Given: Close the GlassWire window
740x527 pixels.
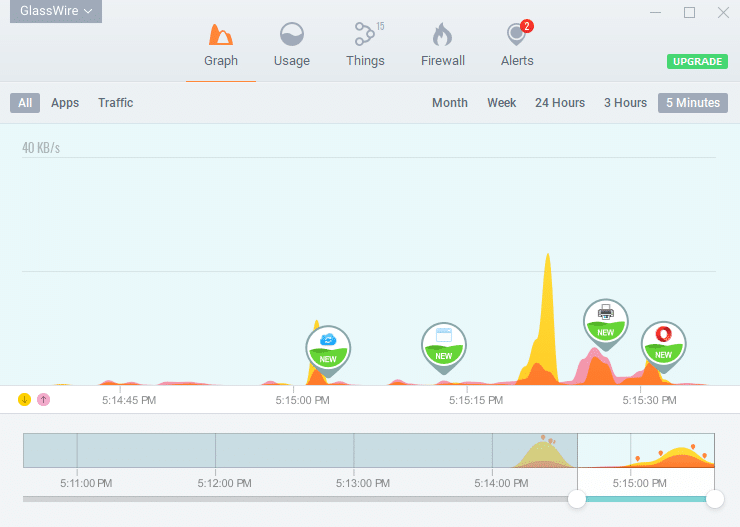Looking at the screenshot, I should tap(723, 12).
